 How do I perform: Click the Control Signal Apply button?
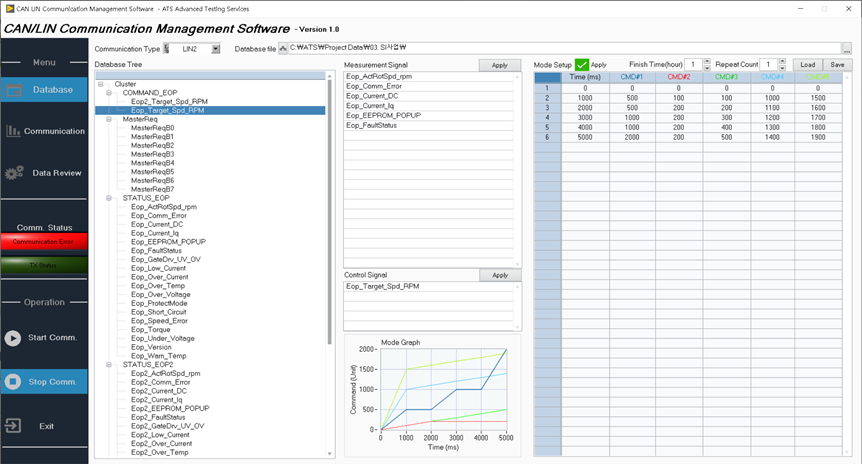tap(500, 275)
